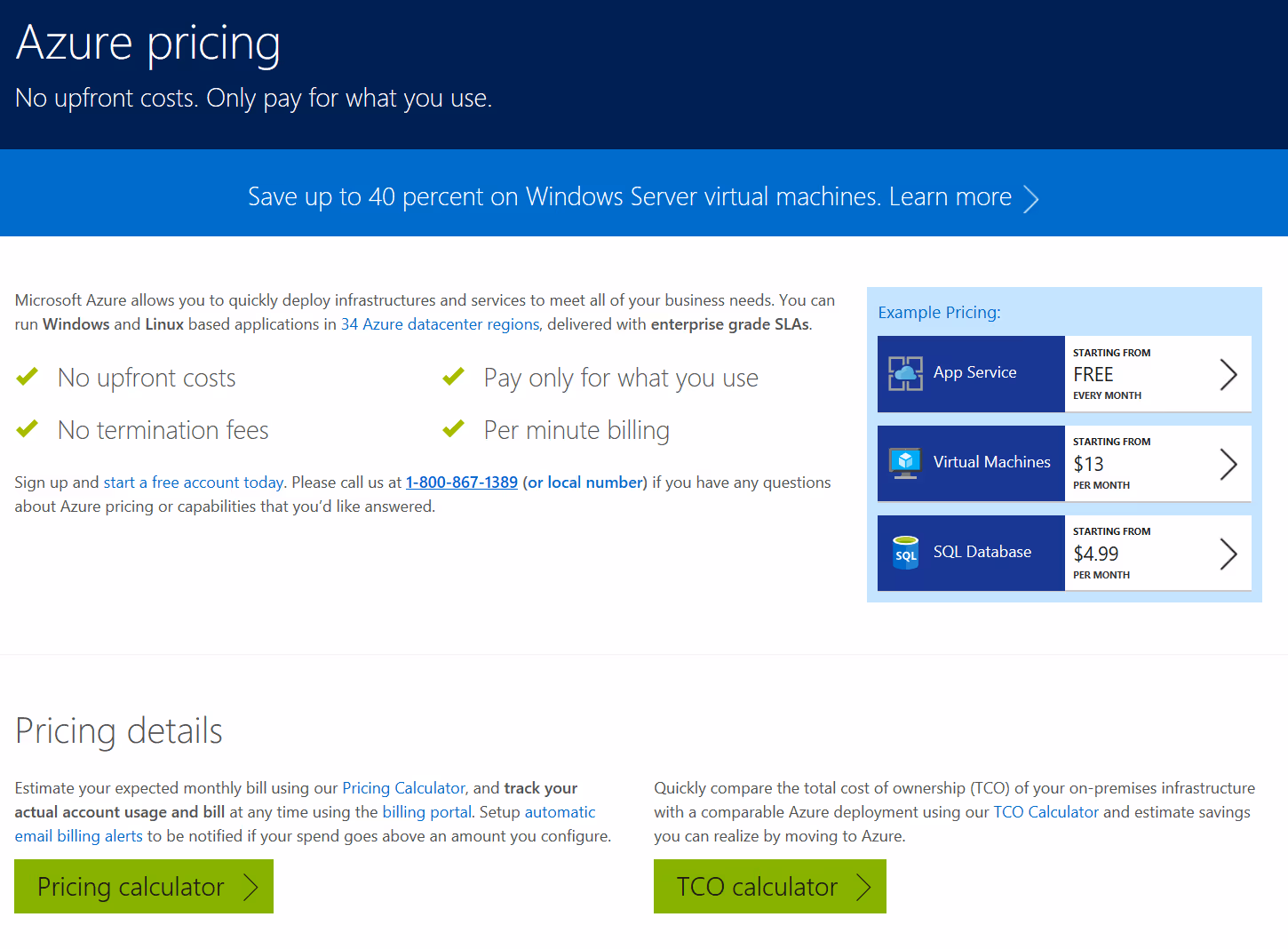Screen dimensions: 1288x949
Task: Click the No upfront costs feature text
Action: pyautogui.click(x=147, y=379)
